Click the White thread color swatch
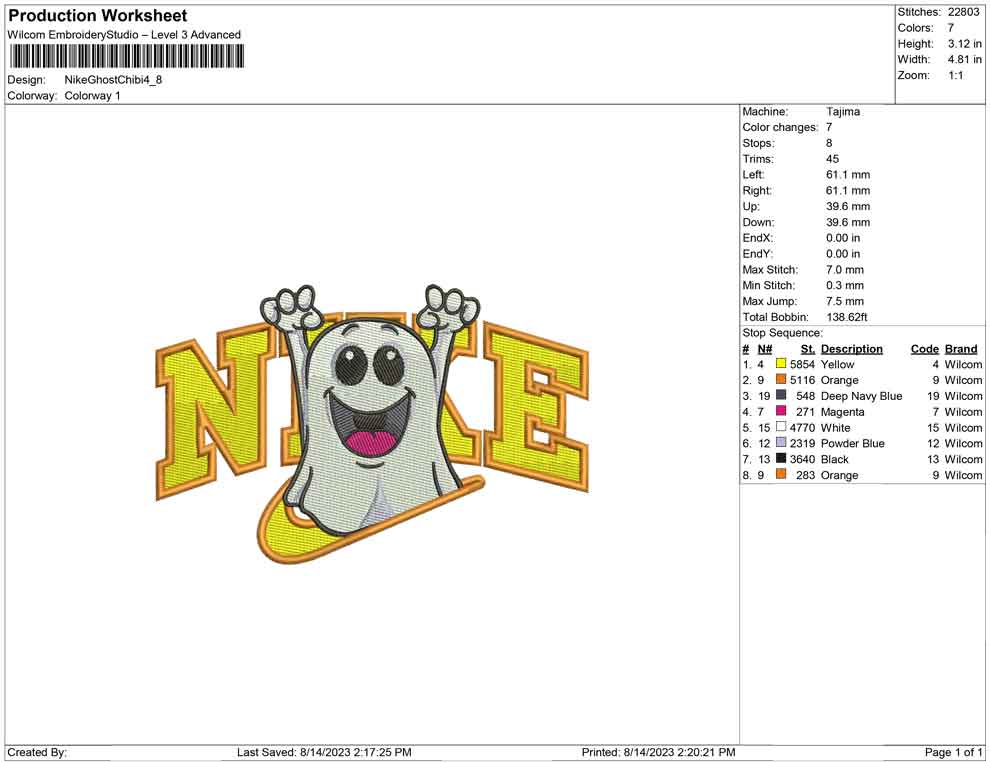Image resolution: width=990 pixels, height=762 pixels. click(x=781, y=427)
